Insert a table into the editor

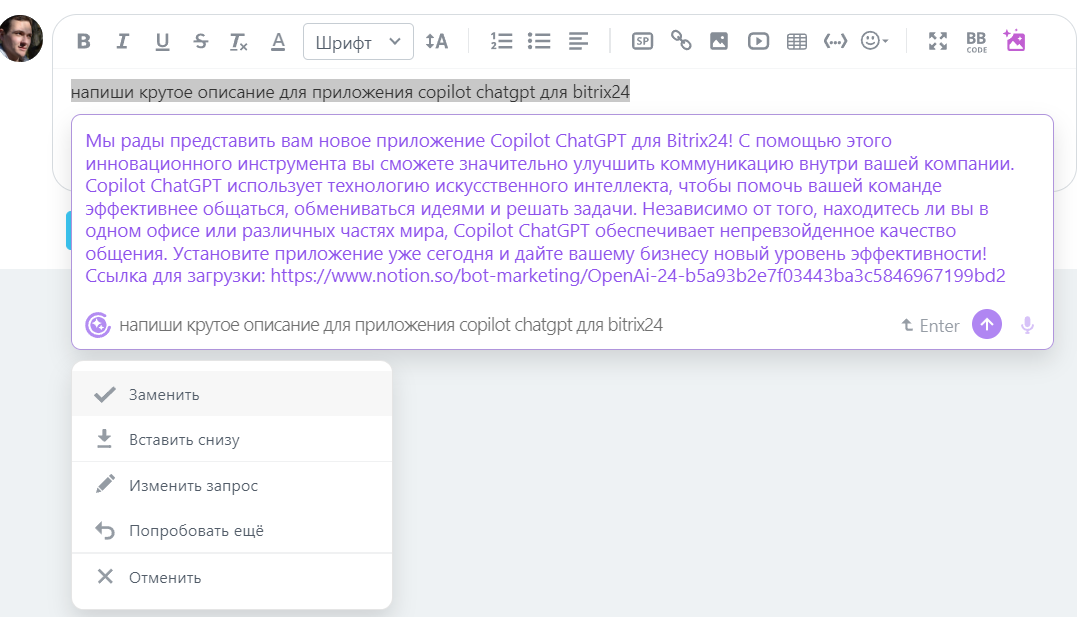pyautogui.click(x=797, y=41)
